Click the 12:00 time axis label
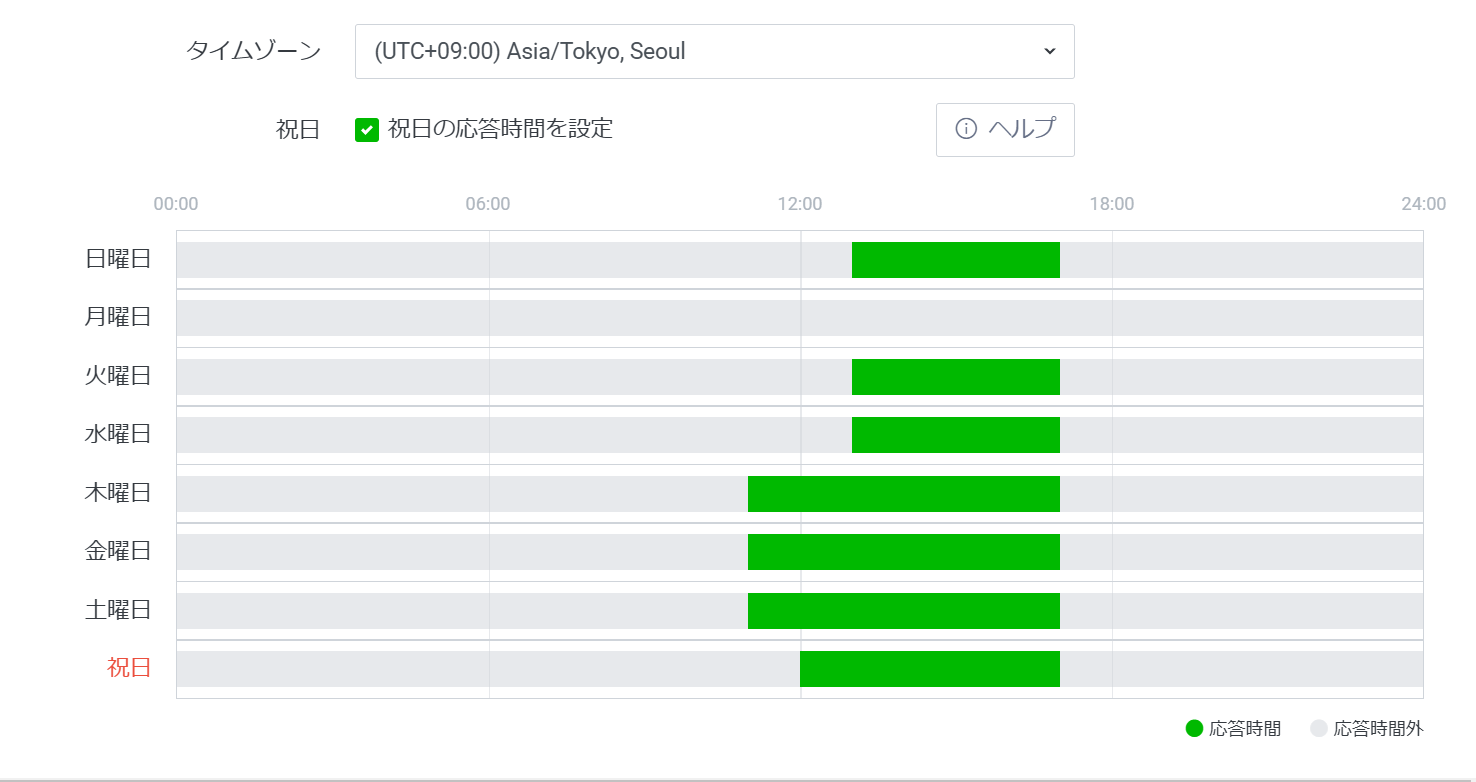This screenshot has height=782, width=1476. tap(800, 203)
